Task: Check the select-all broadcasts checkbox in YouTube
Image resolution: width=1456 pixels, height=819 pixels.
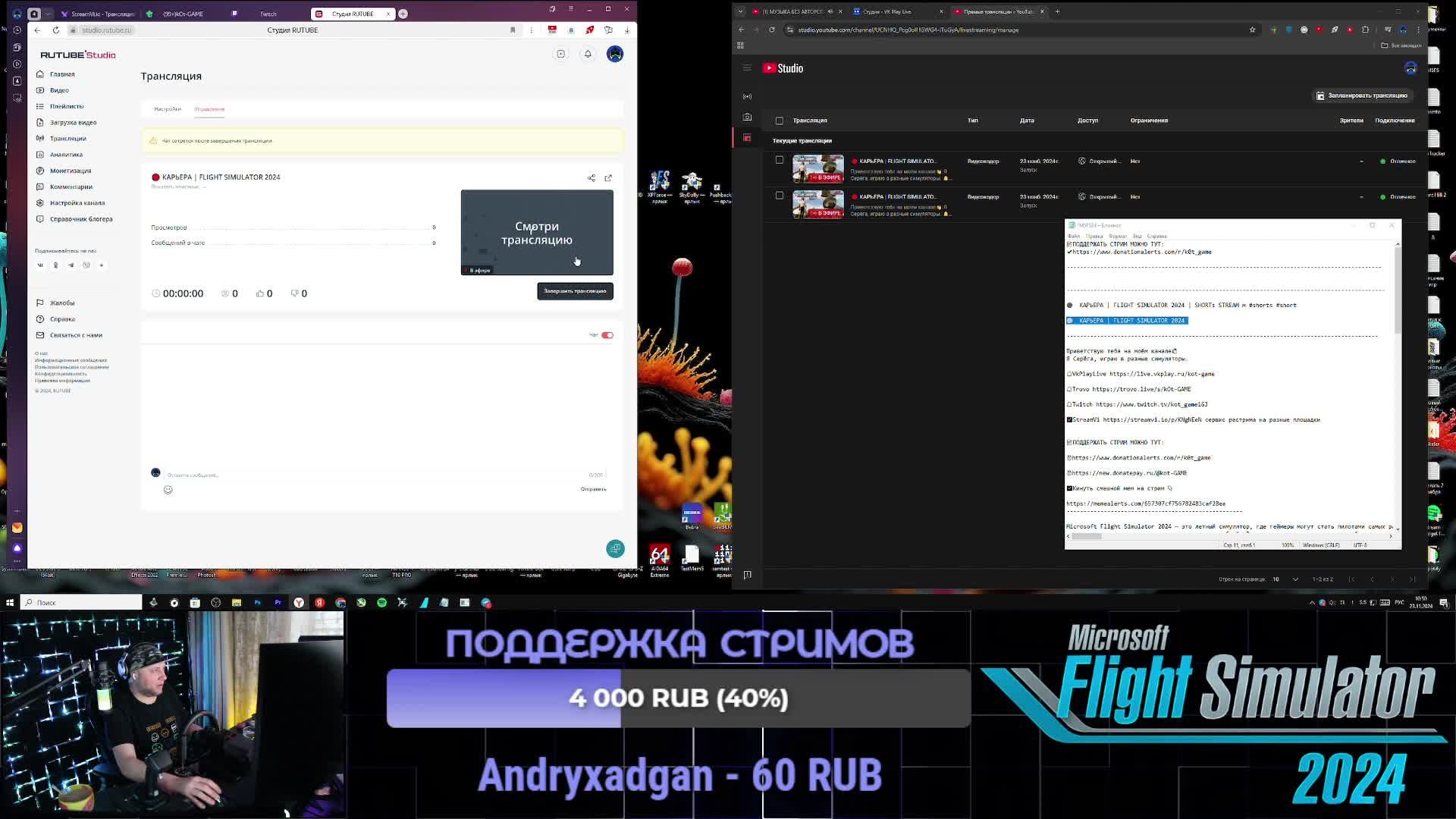Action: point(780,121)
